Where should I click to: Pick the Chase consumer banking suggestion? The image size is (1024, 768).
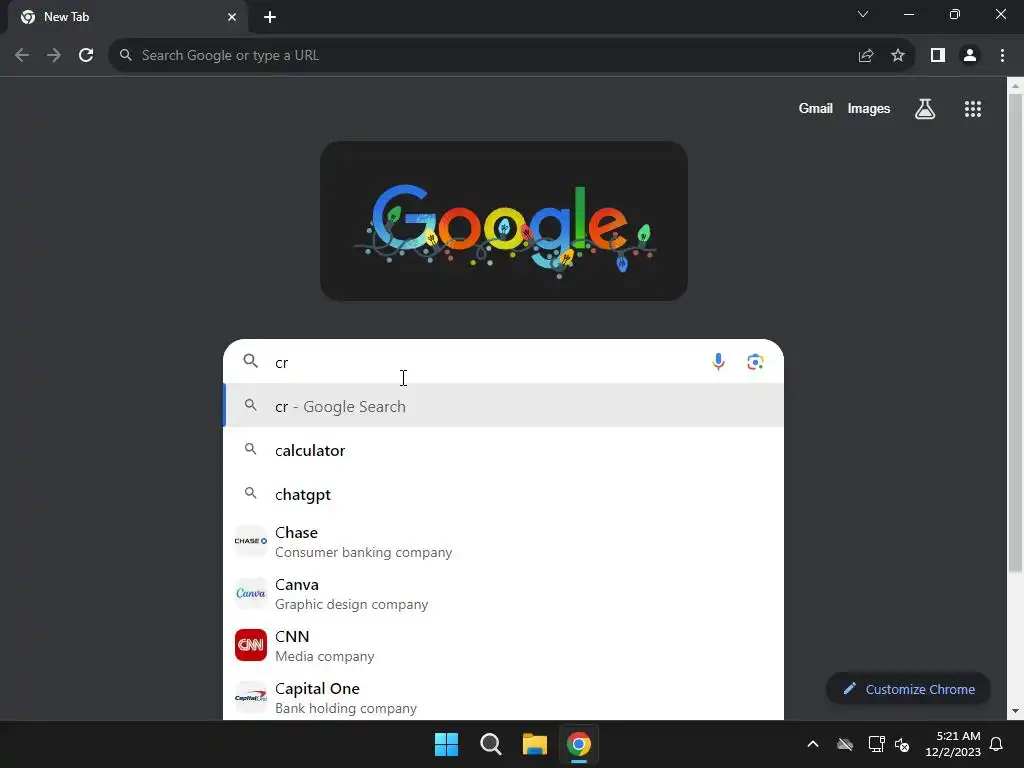504,541
